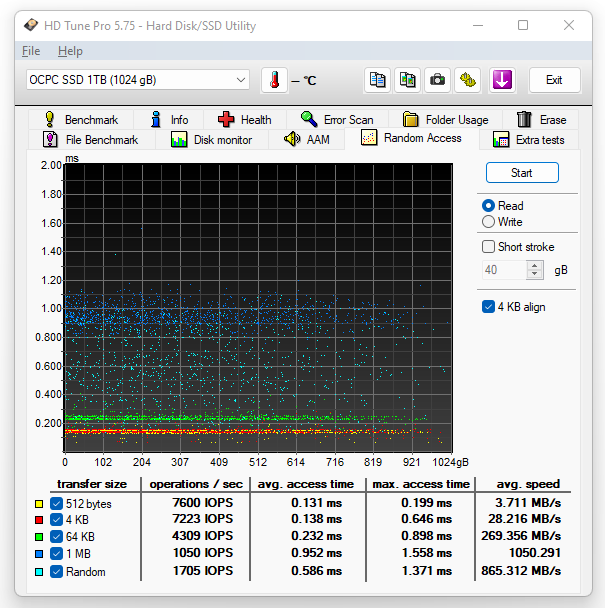Save screenshot using camera icon

pos(437,80)
